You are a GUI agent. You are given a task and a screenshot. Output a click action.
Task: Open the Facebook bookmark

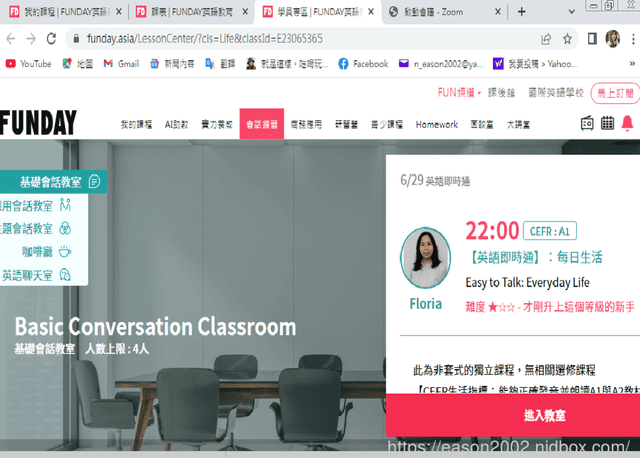click(363, 64)
